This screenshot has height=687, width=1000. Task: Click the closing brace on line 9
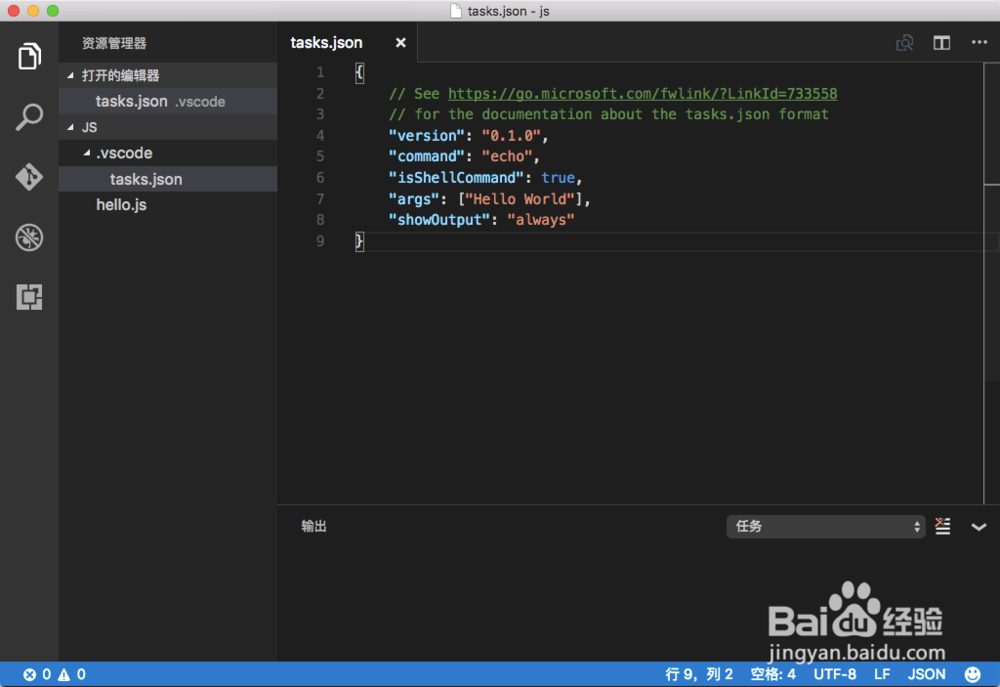click(359, 241)
